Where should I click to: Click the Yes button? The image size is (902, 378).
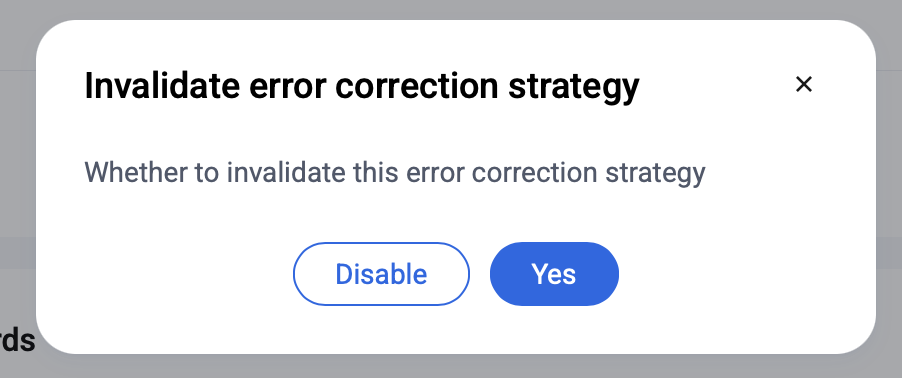tap(554, 274)
